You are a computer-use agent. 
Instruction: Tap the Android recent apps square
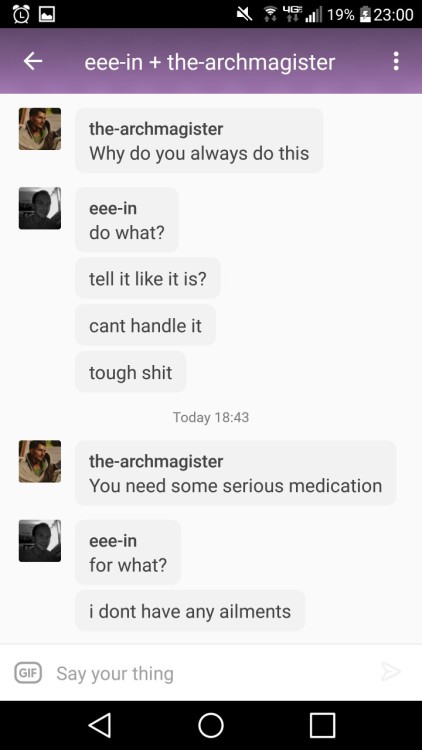click(x=322, y=726)
